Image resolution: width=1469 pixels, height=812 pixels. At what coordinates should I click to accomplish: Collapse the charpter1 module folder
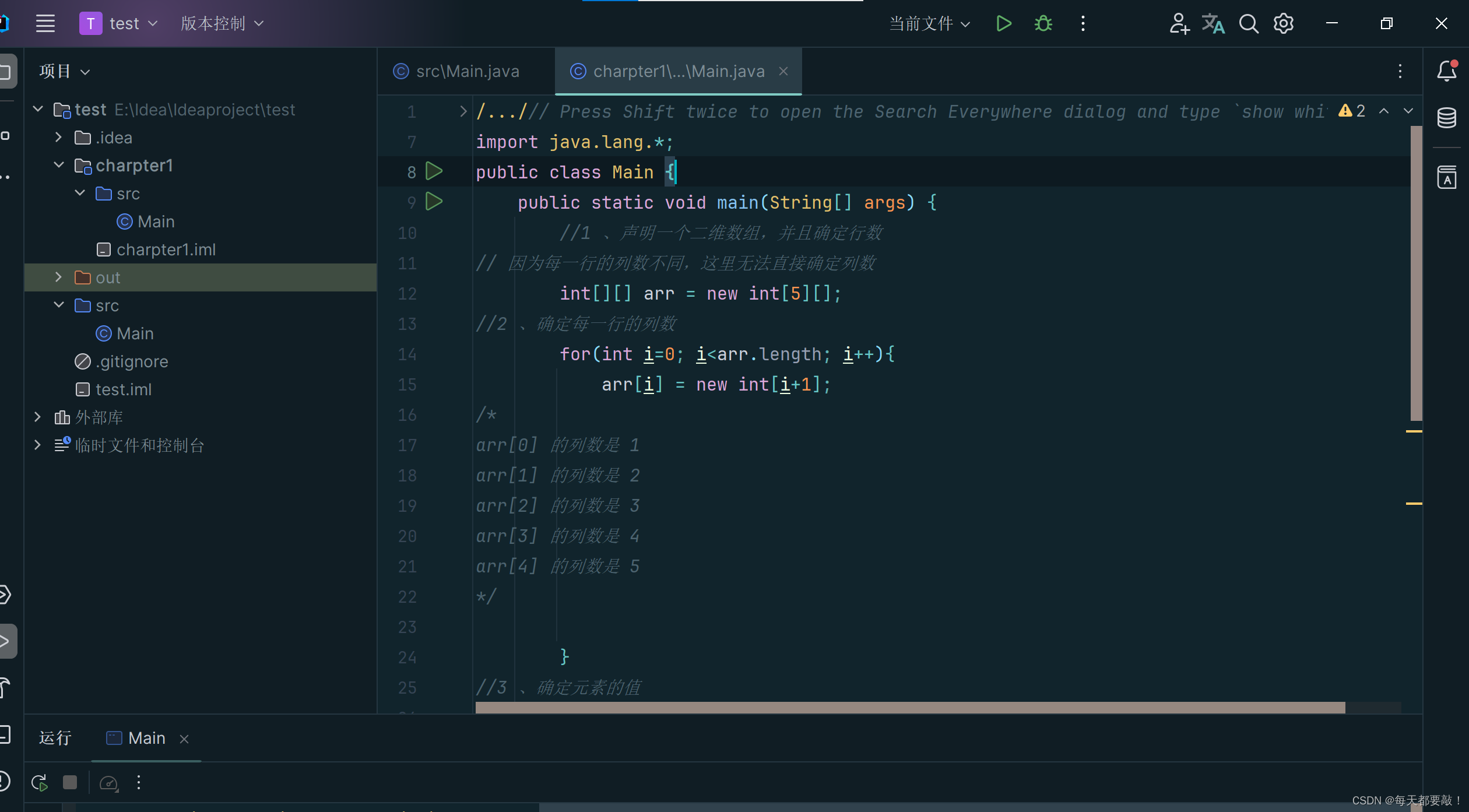coord(58,166)
